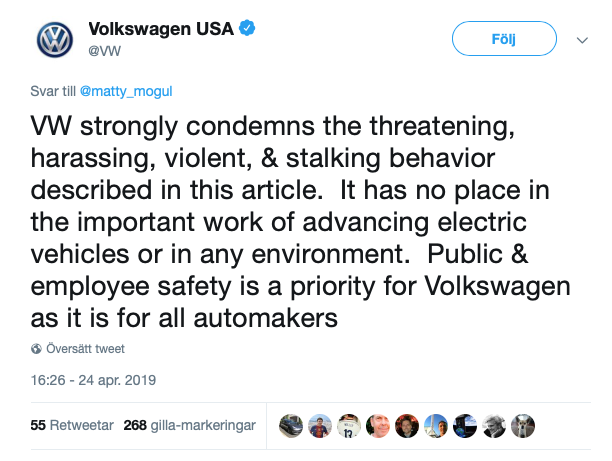
Task: Open liker avatar showing a dark car
Action: [291, 425]
